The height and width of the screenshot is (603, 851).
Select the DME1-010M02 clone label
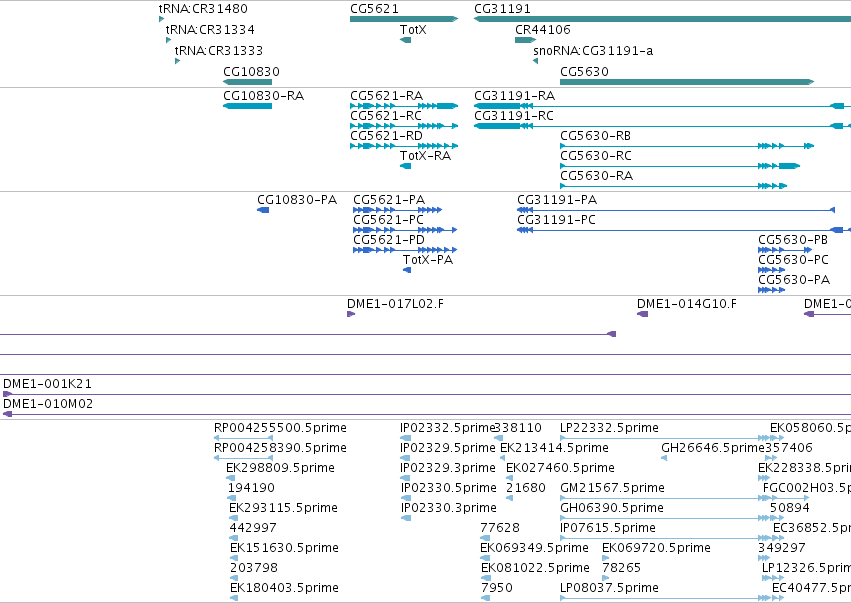pyautogui.click(x=48, y=404)
